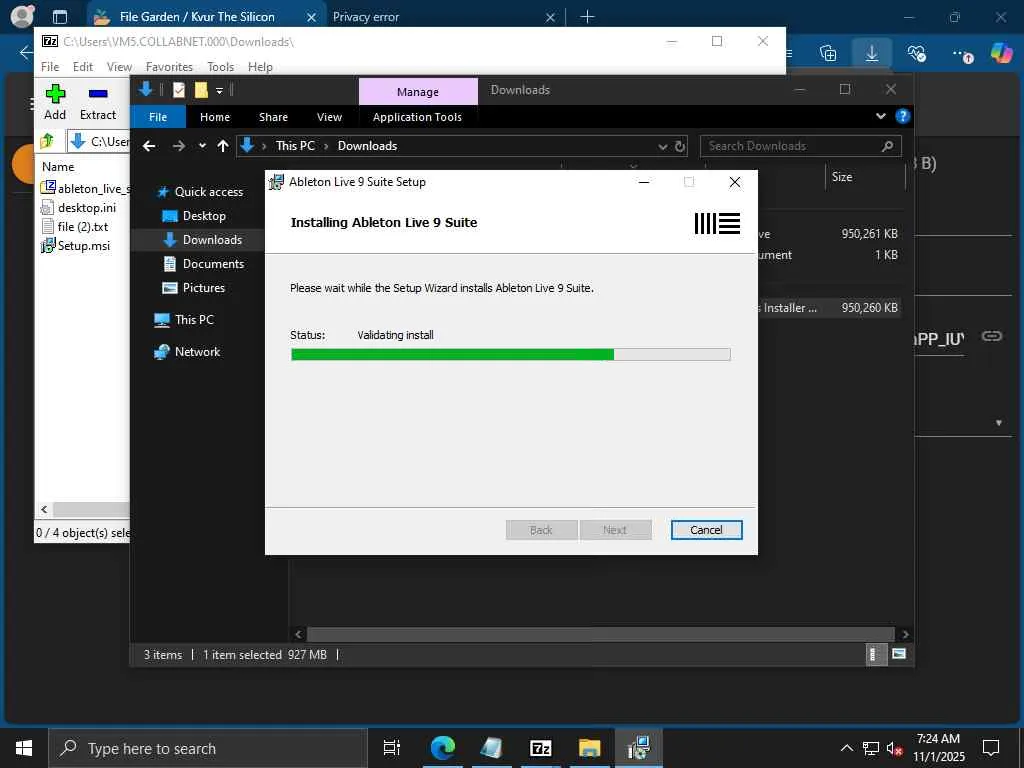Open the Windows Start menu

tap(24, 748)
